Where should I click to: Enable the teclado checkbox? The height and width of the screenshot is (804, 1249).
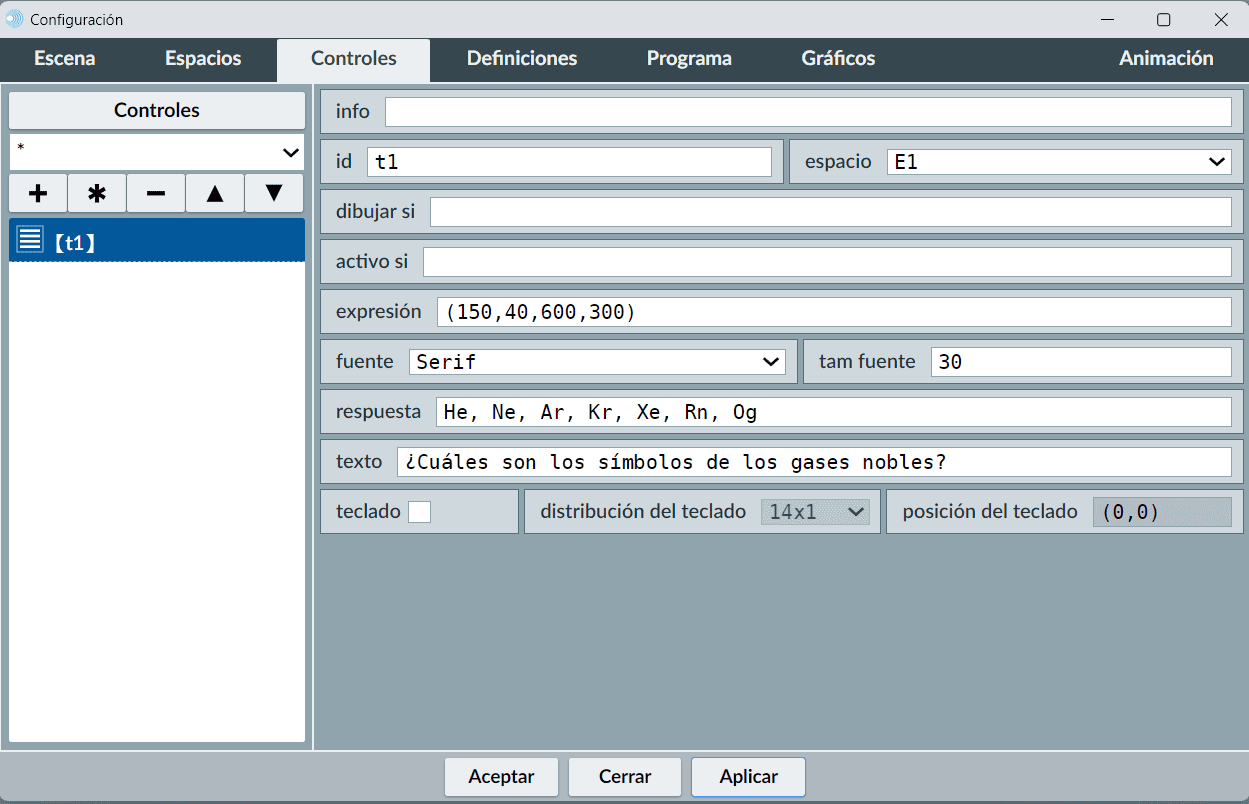[x=419, y=512]
